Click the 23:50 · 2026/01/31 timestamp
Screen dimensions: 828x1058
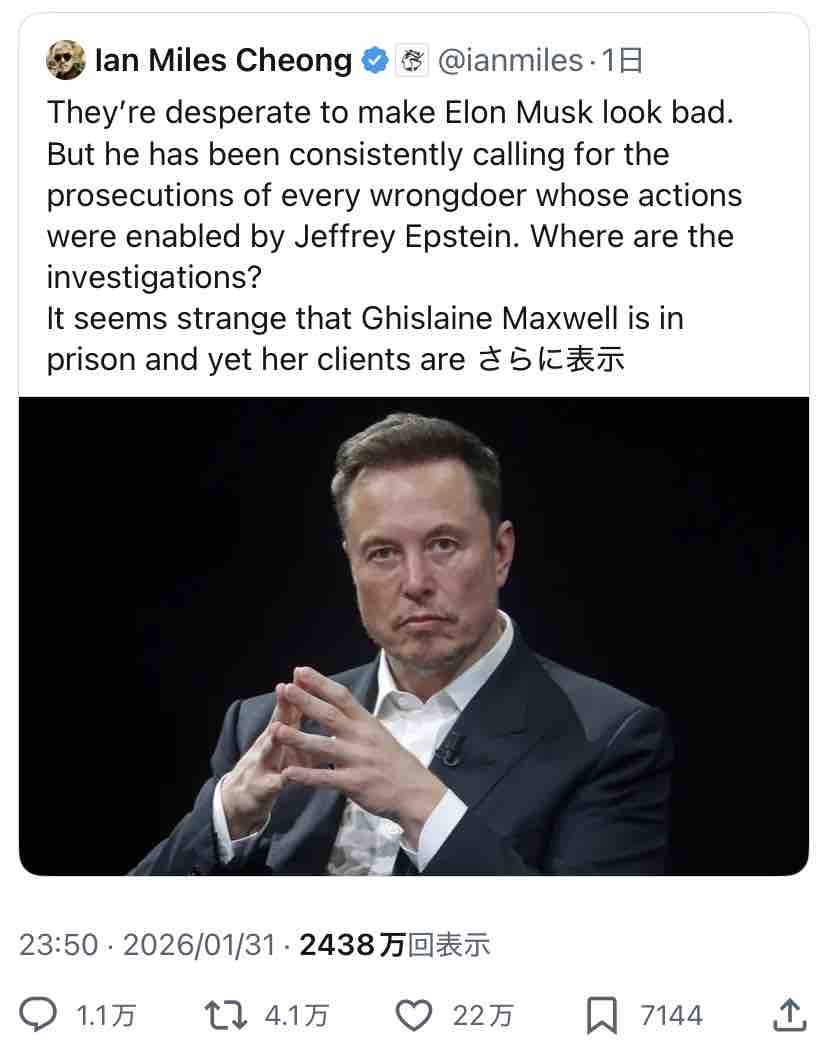tap(147, 944)
